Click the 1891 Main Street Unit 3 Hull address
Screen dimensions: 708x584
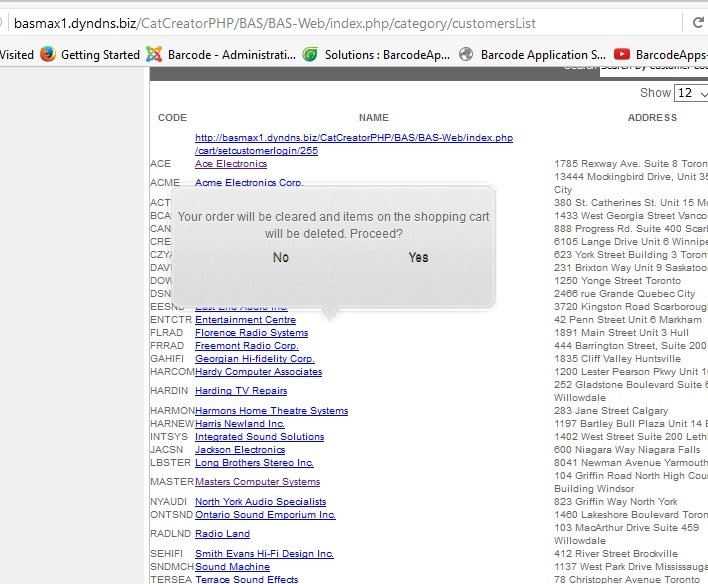point(621,333)
